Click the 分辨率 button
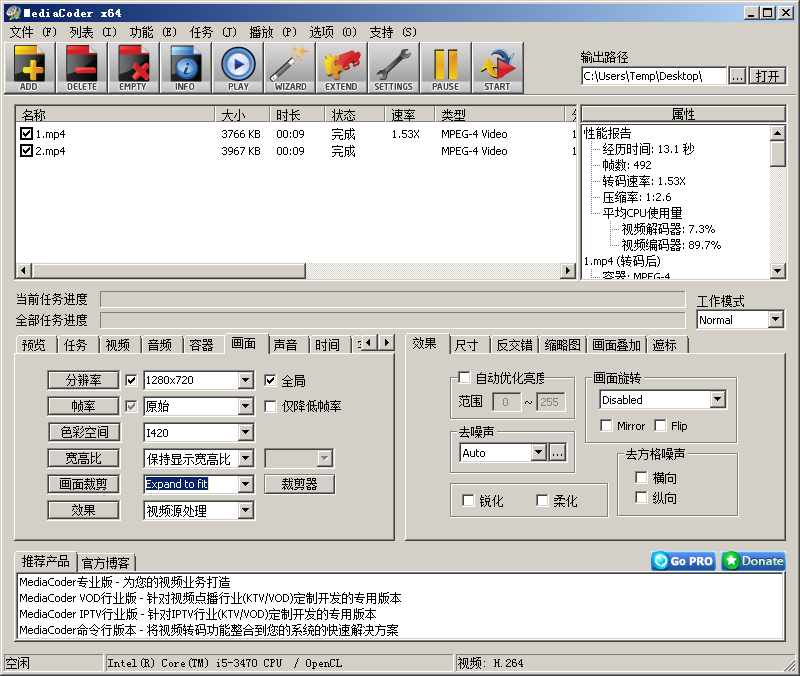 pos(84,380)
